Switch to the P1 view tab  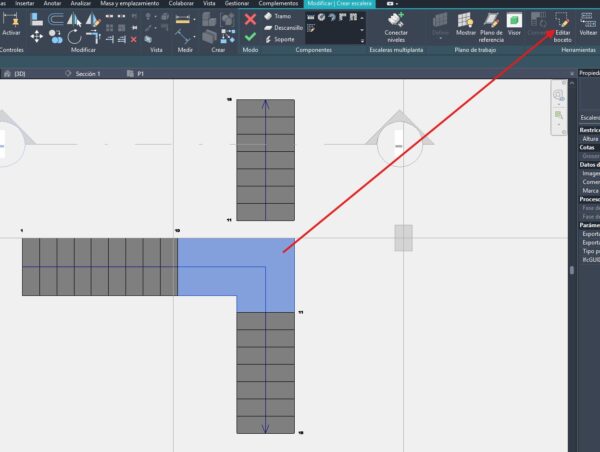pyautogui.click(x=140, y=73)
